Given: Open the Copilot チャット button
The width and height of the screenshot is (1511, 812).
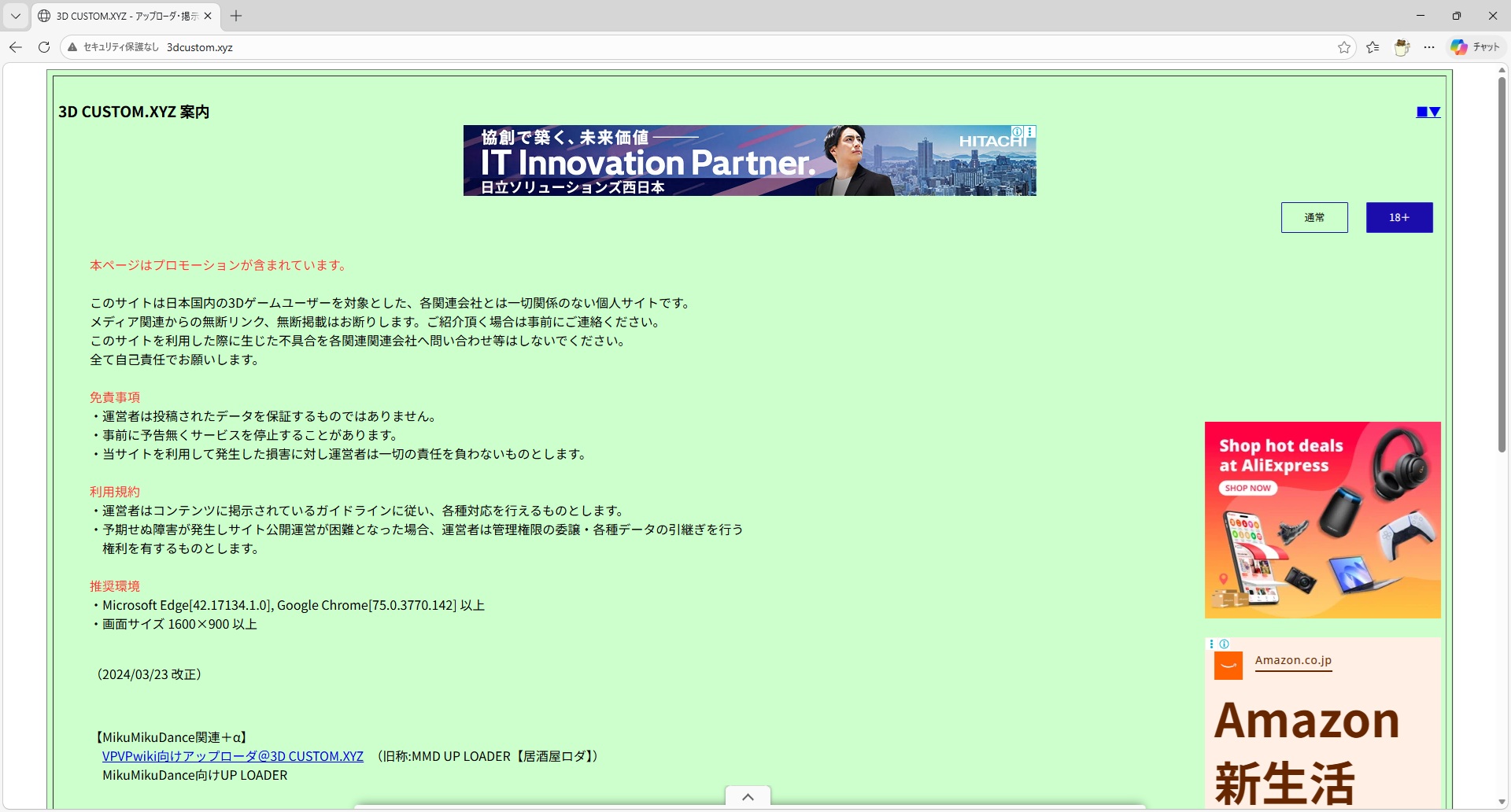Looking at the screenshot, I should (1476, 47).
